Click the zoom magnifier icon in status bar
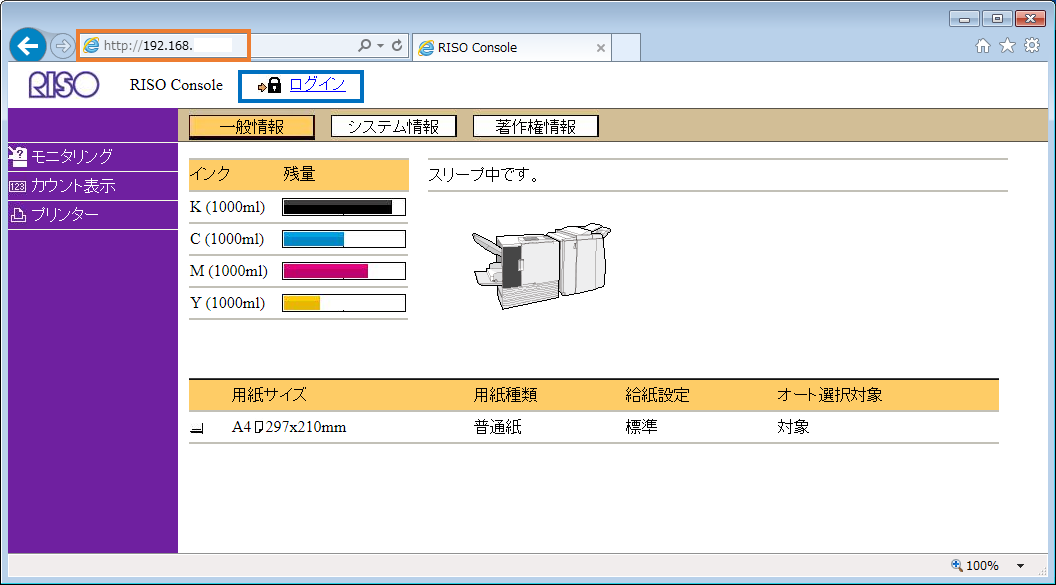This screenshot has height=585, width=1056. click(x=956, y=565)
